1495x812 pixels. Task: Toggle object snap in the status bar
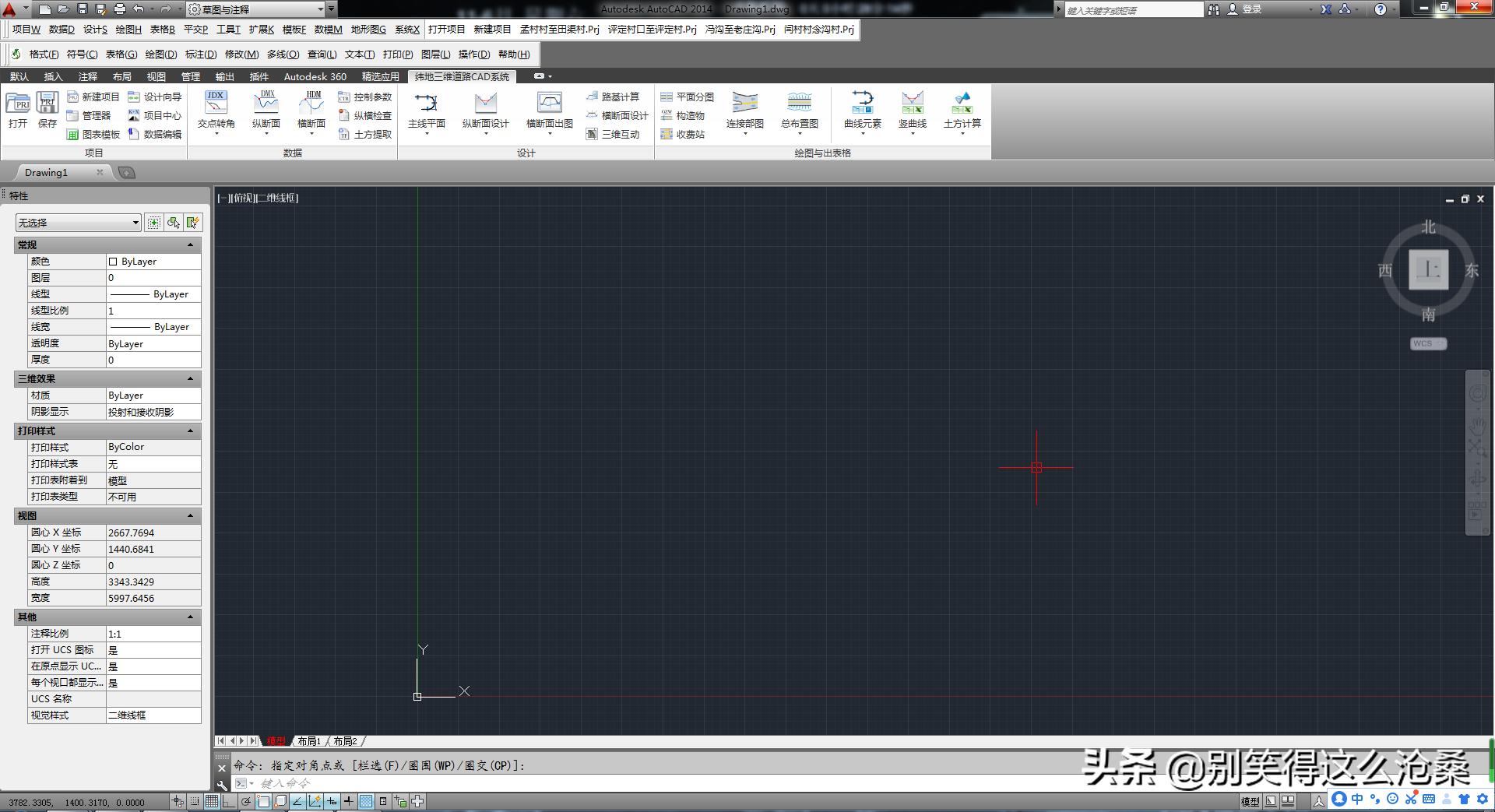pos(263,801)
